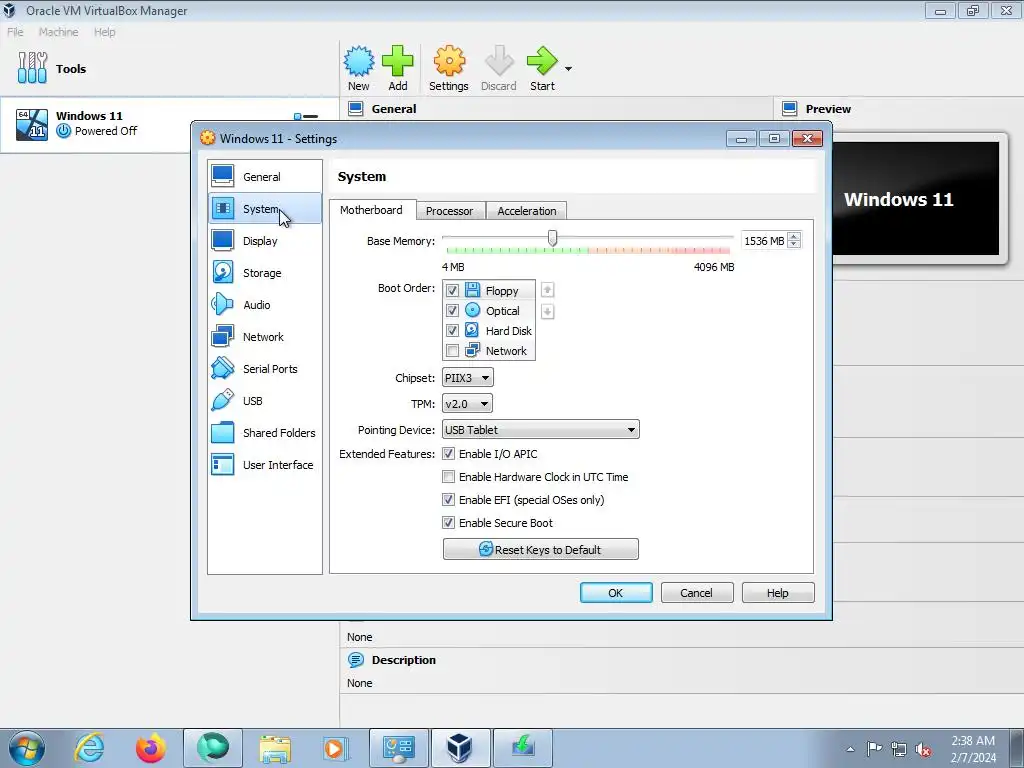Screen dimensions: 1024x768
Task: Select the System category icon
Action: 223,208
